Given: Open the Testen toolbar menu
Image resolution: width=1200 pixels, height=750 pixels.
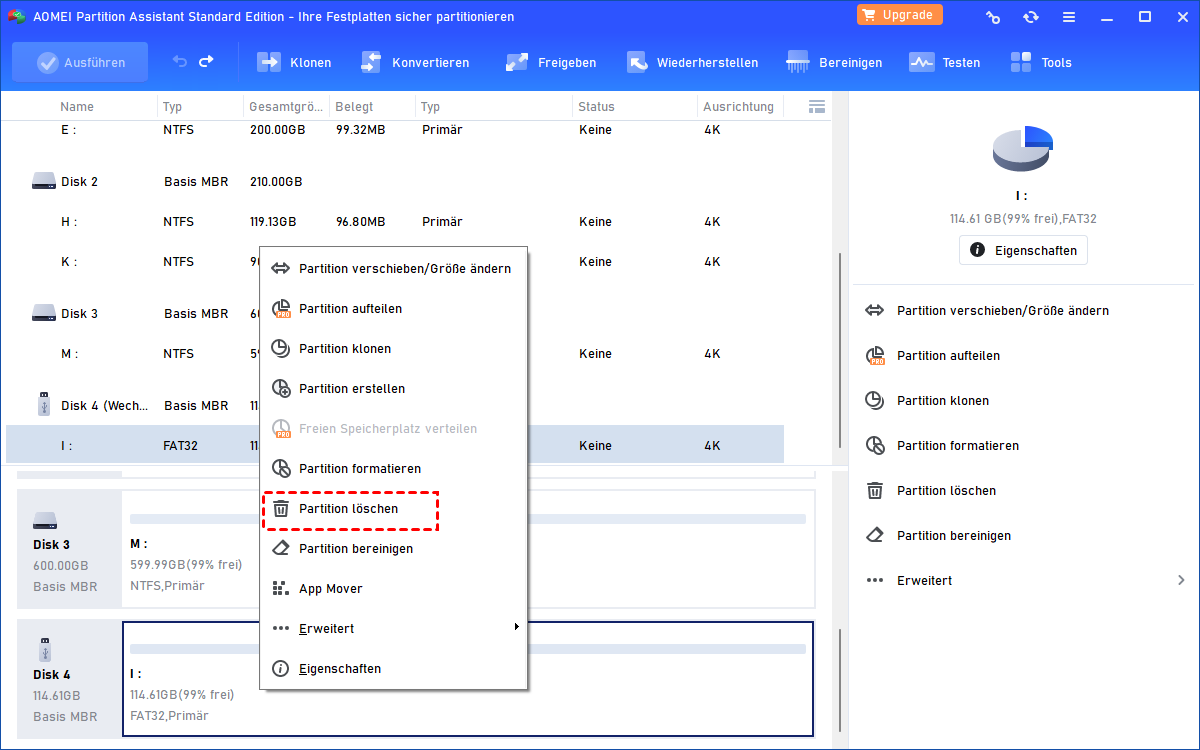Looking at the screenshot, I should 944,62.
